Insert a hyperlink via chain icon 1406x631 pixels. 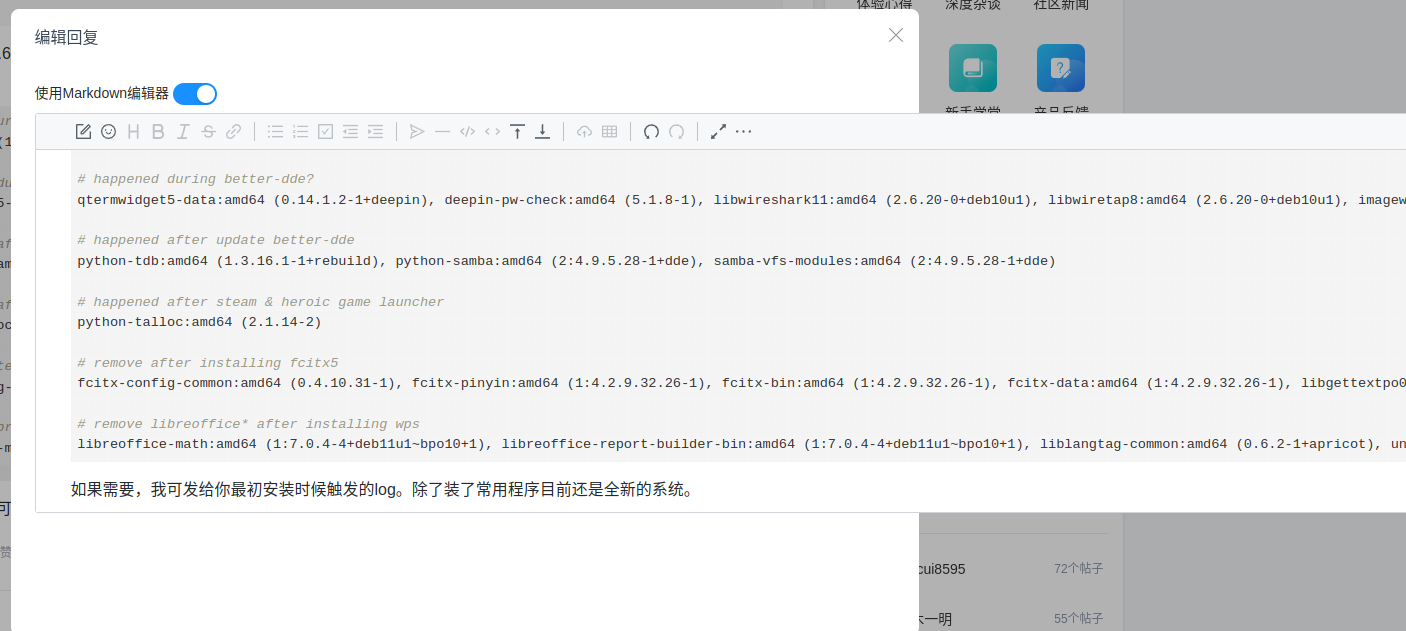point(233,131)
